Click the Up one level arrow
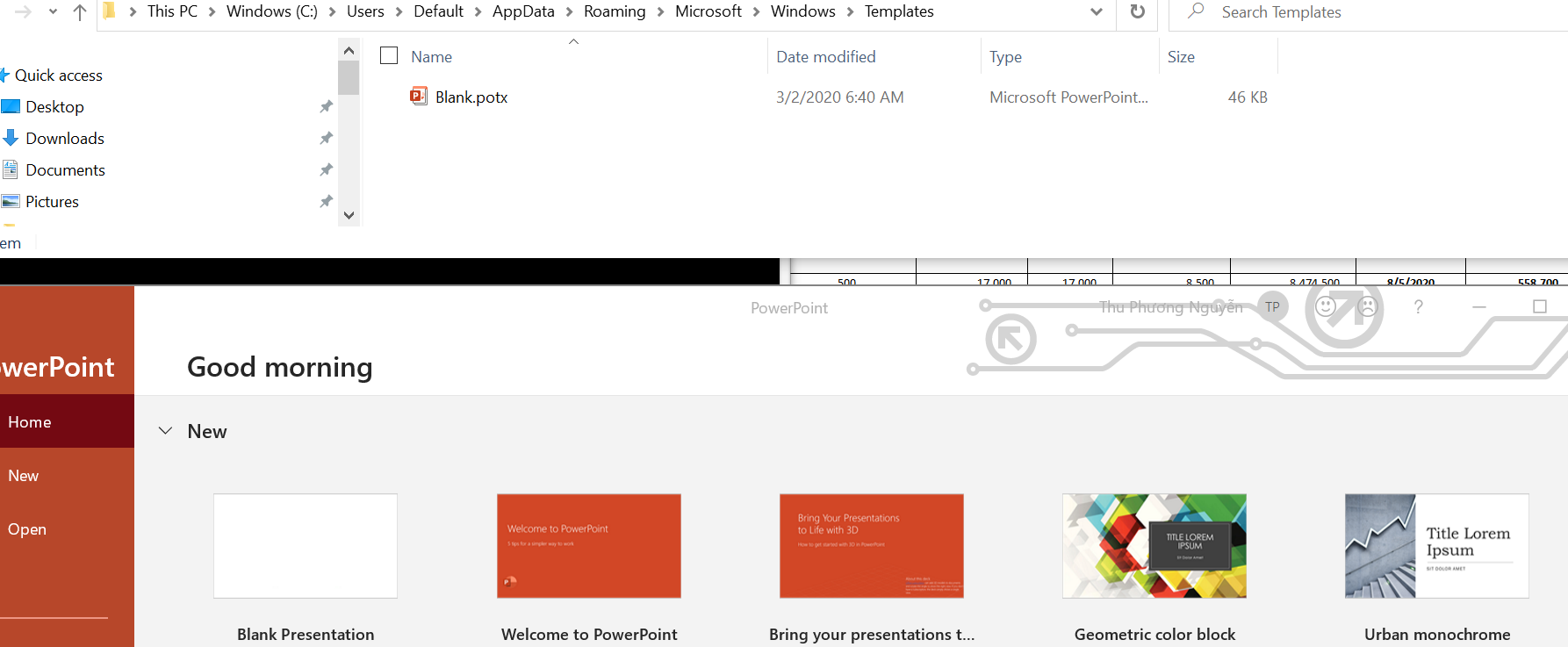Image resolution: width=1568 pixels, height=647 pixels. coord(80,12)
